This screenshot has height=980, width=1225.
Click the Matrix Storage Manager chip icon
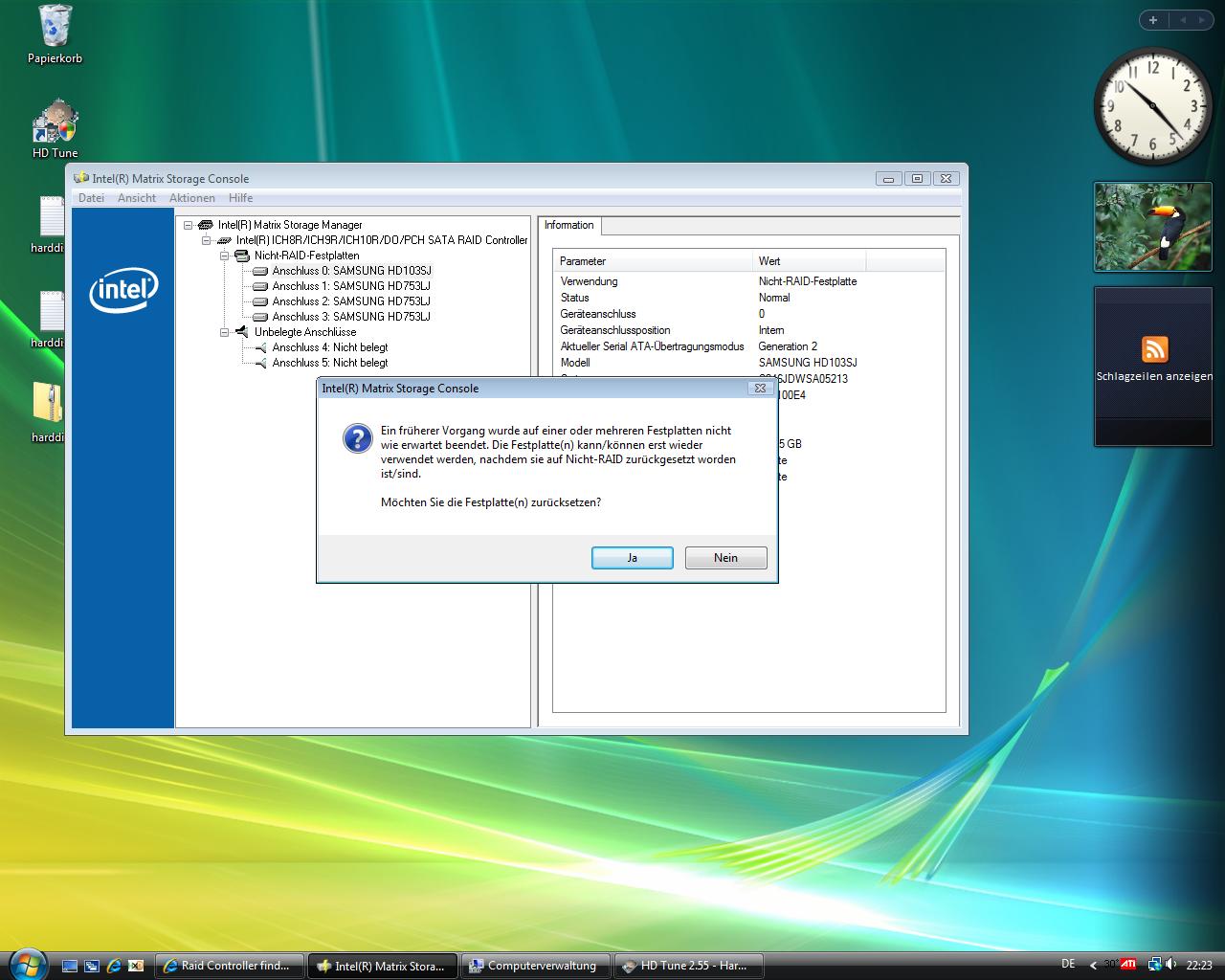tap(205, 225)
